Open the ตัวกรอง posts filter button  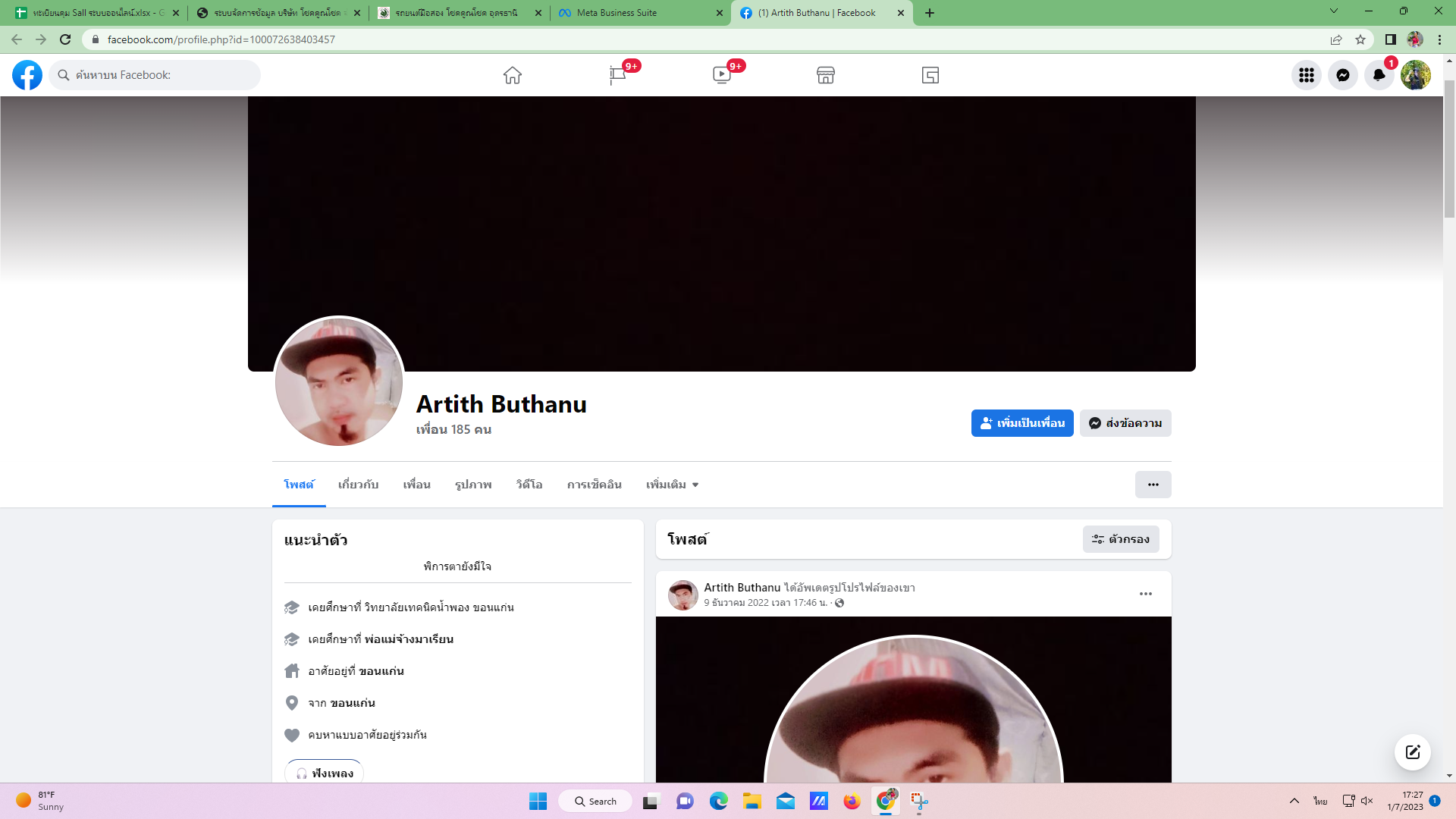point(1121,539)
